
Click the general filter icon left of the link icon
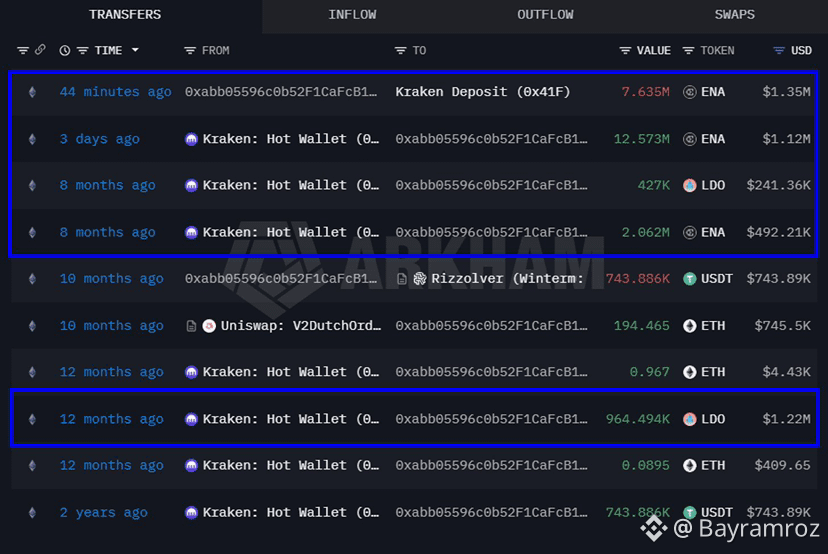(23, 51)
